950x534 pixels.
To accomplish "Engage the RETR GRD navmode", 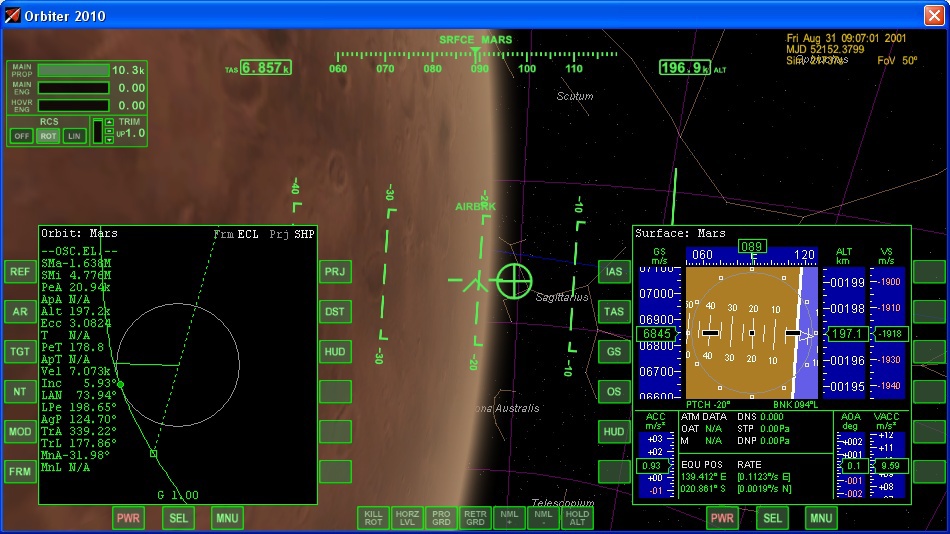I will coord(475,517).
